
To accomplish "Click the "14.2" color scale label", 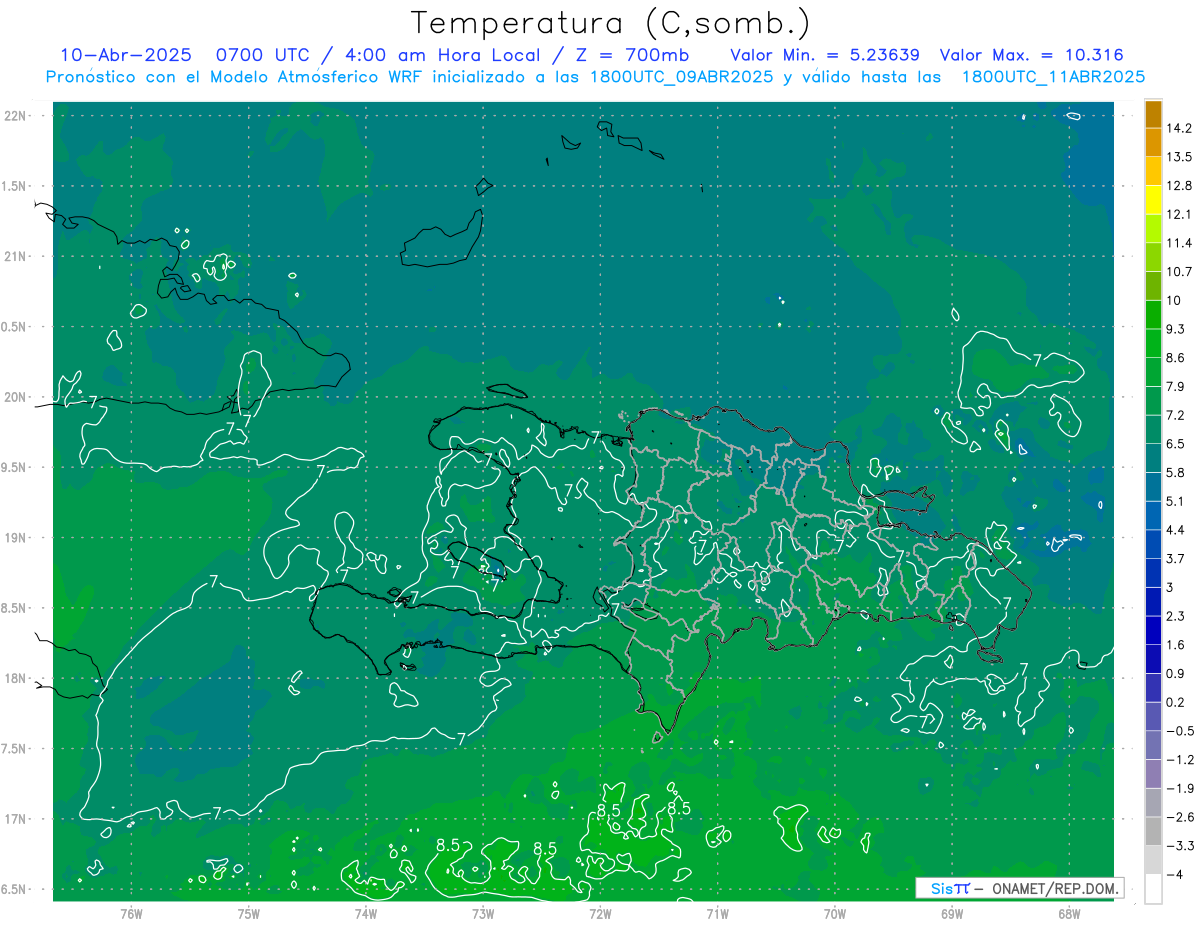I will pos(1180,129).
